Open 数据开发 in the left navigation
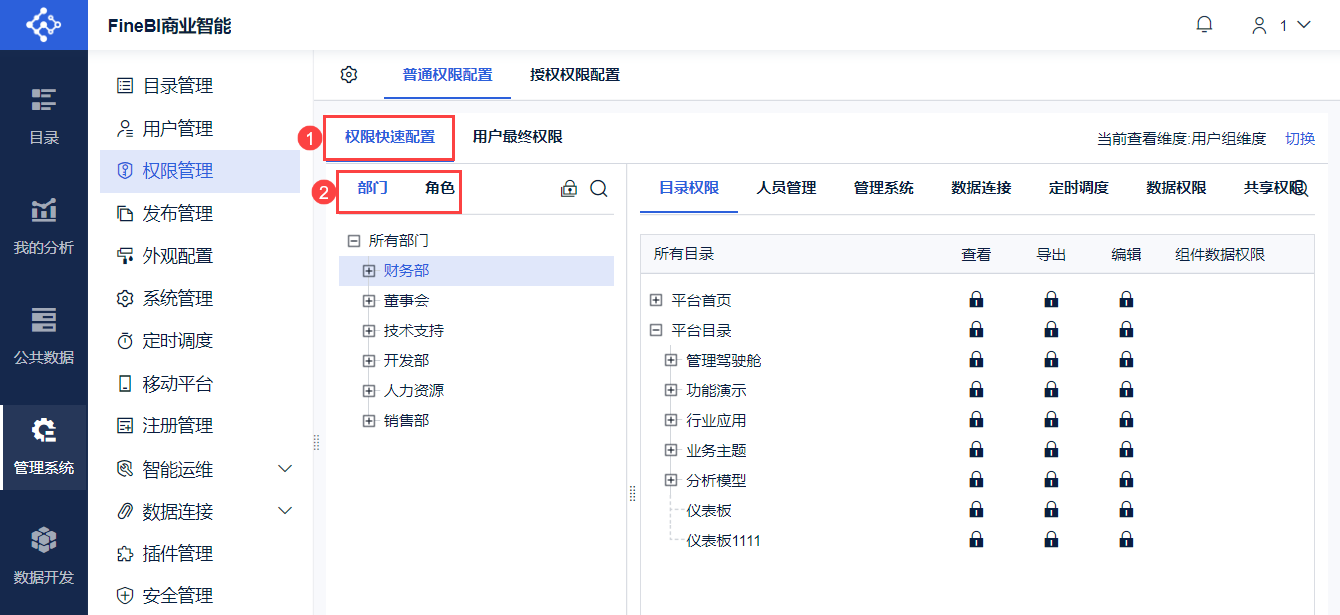Viewport: 1340px width, 615px height. tap(43, 555)
